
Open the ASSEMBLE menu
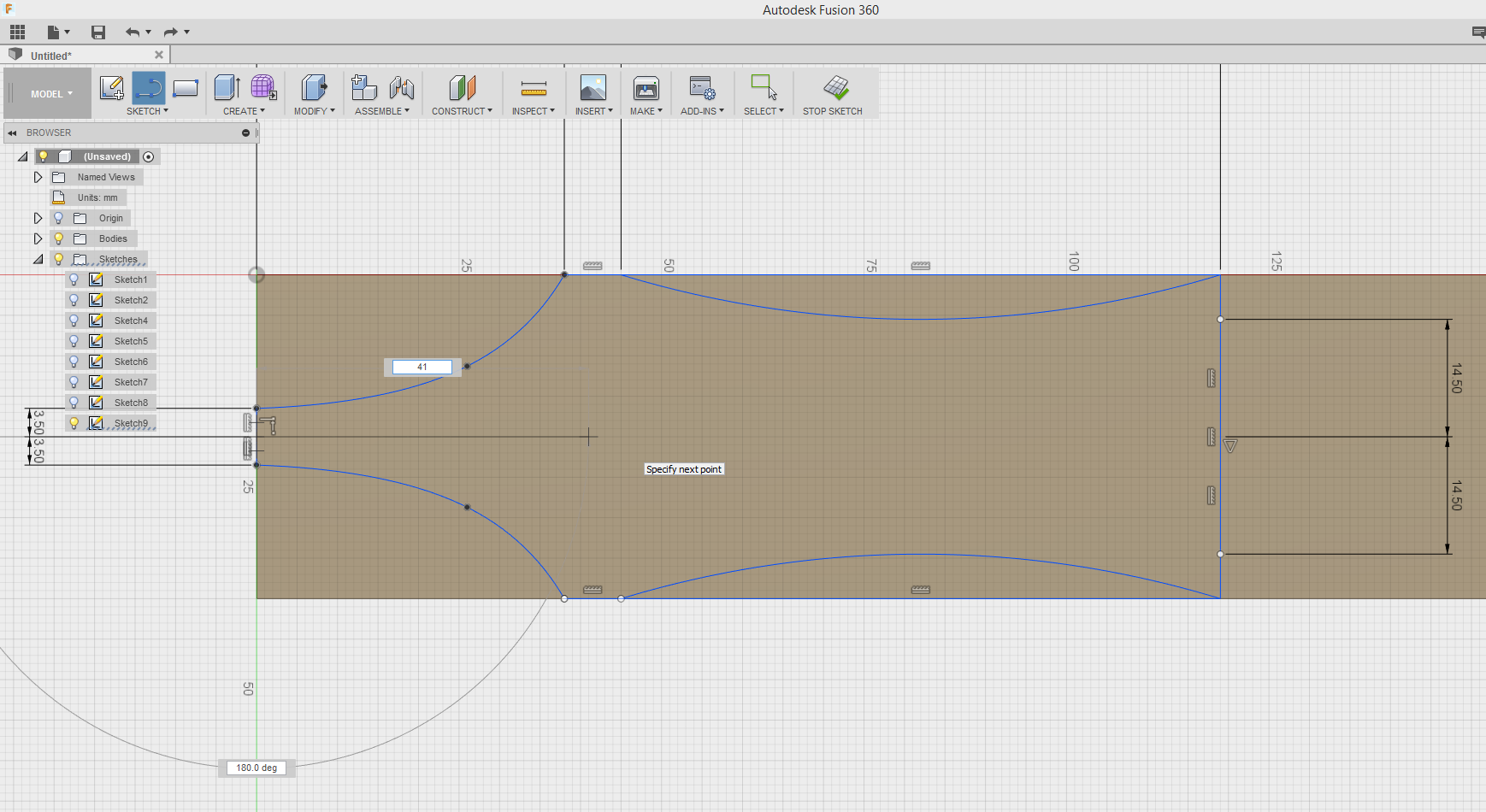point(382,111)
